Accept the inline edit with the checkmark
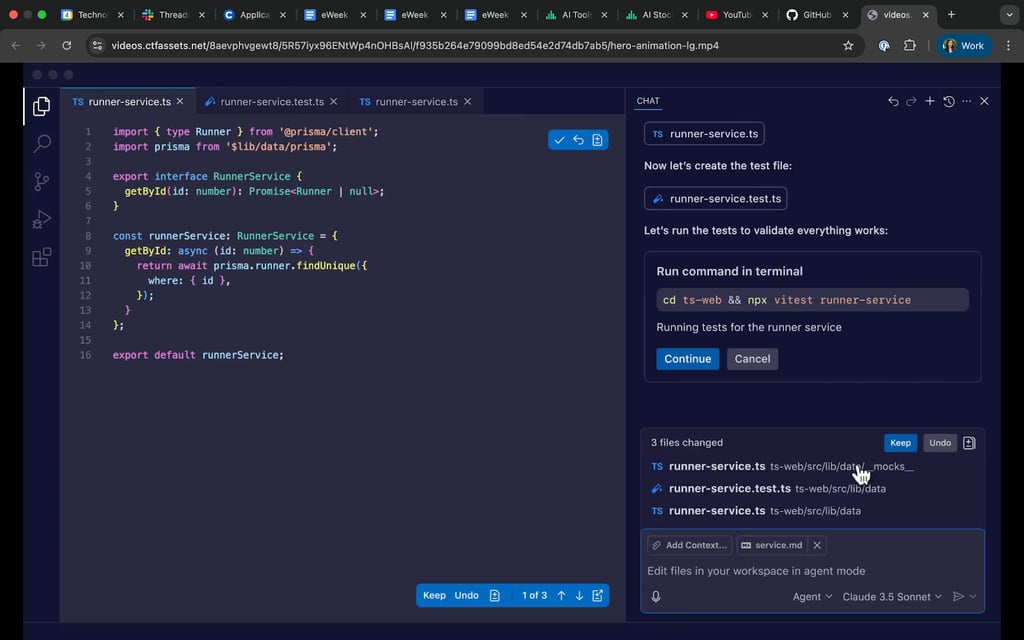This screenshot has height=640, width=1024. click(559, 140)
